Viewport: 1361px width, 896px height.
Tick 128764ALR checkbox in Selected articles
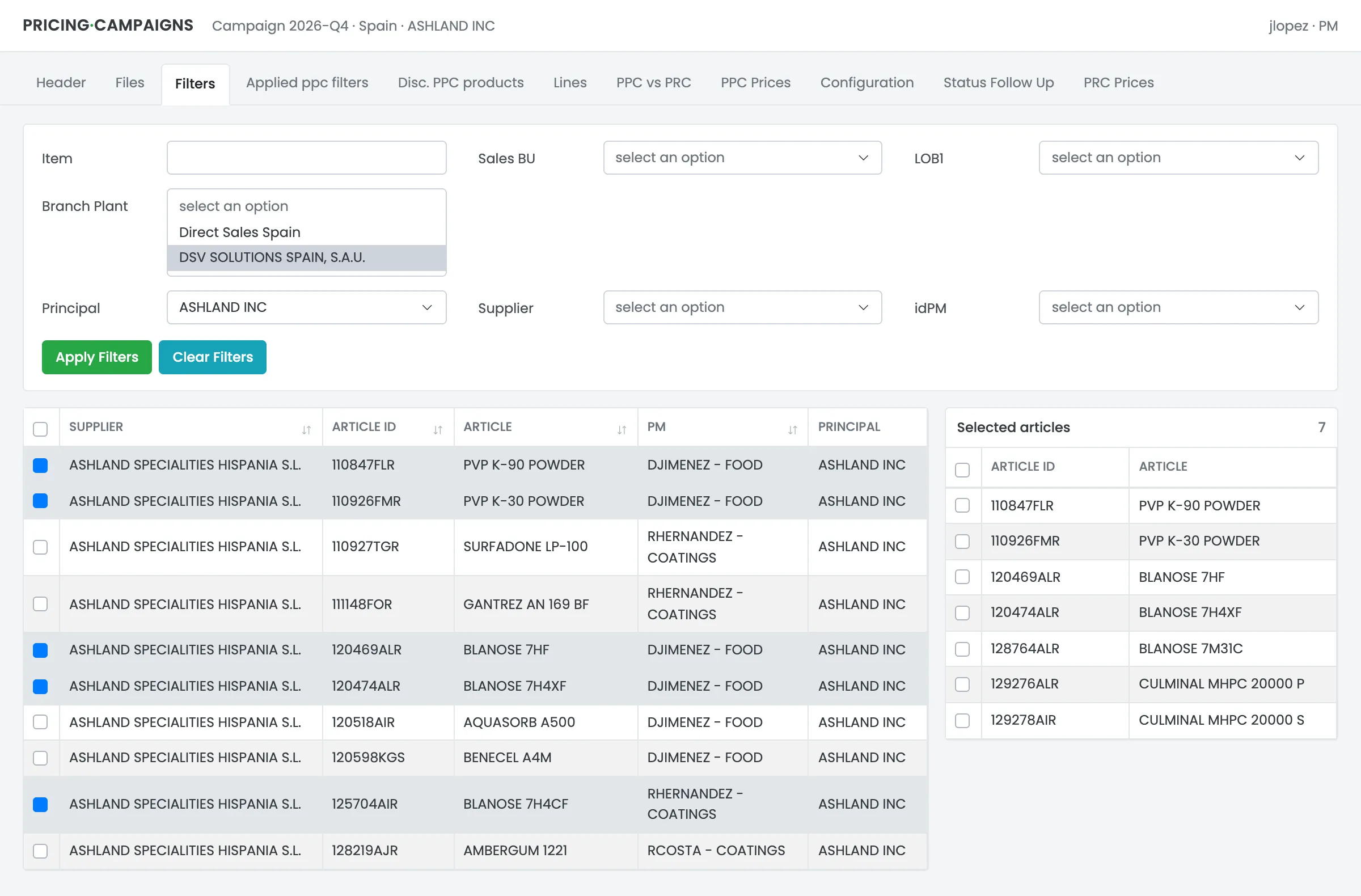962,649
